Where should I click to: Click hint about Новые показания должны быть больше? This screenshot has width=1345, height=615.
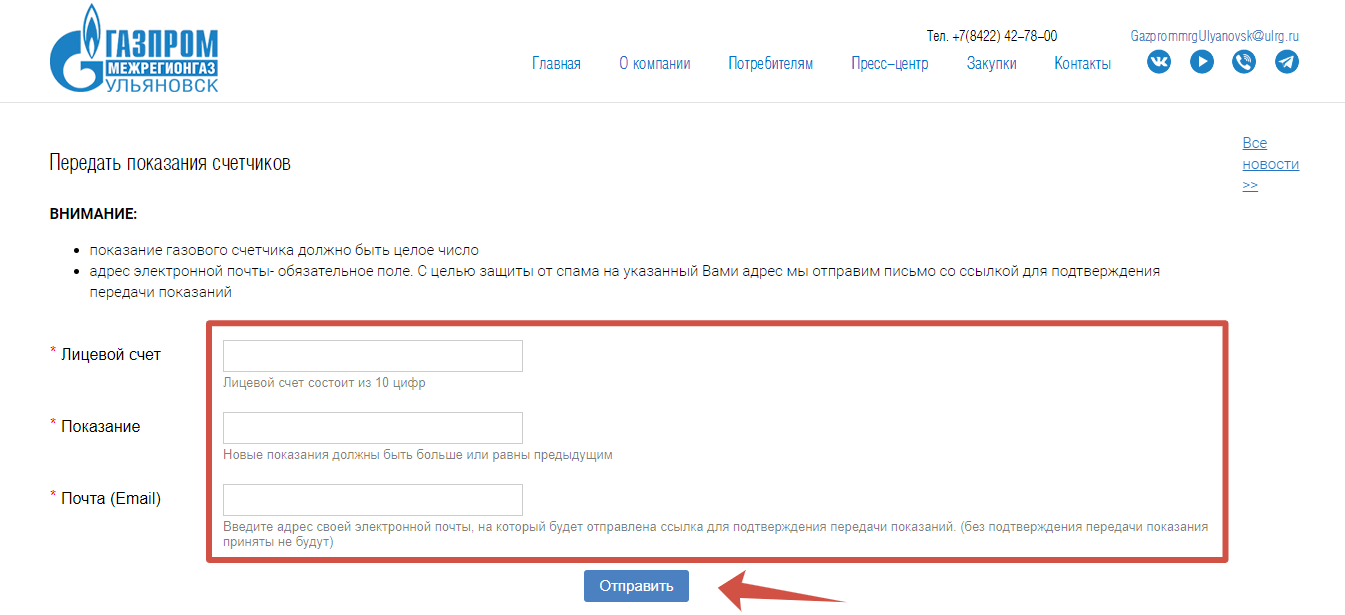point(418,454)
